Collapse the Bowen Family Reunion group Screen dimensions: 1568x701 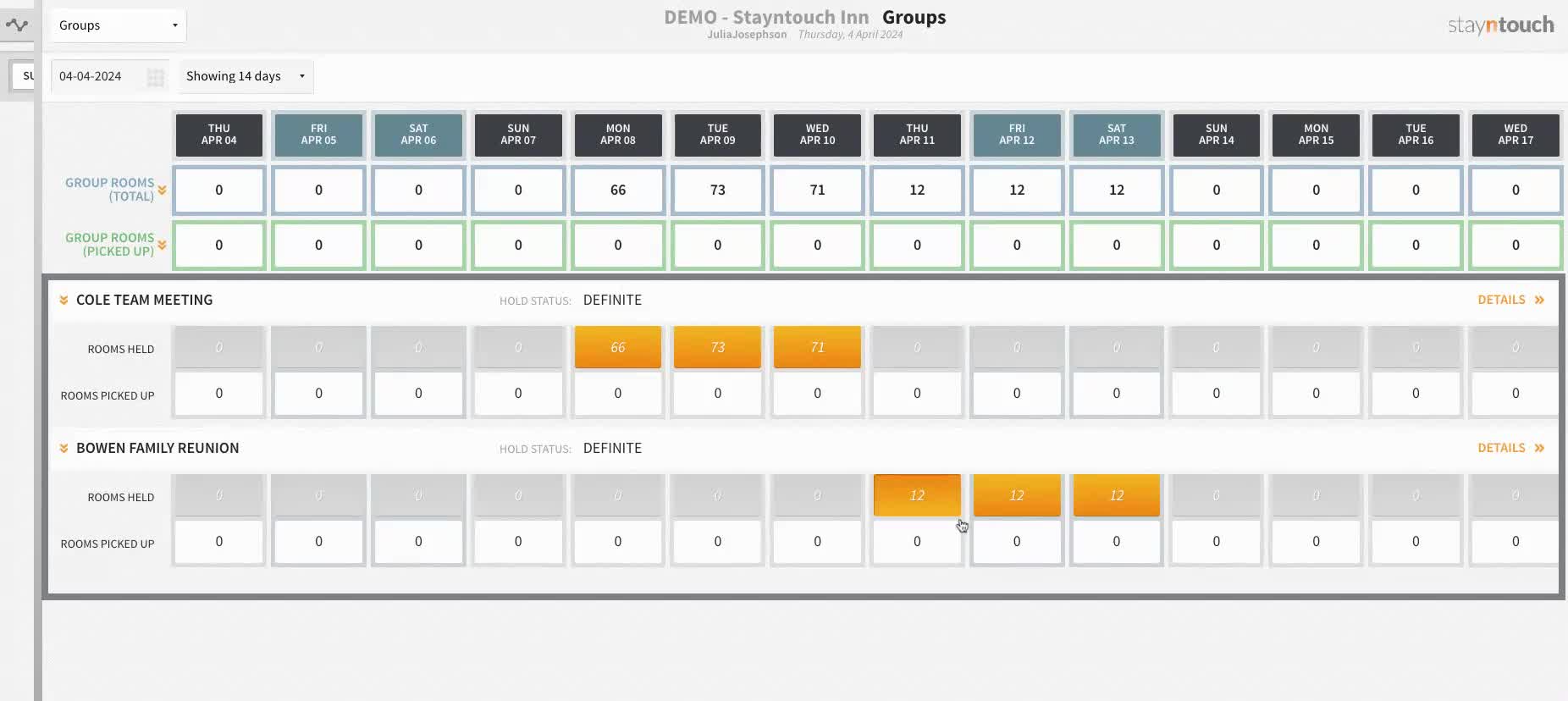(63, 448)
